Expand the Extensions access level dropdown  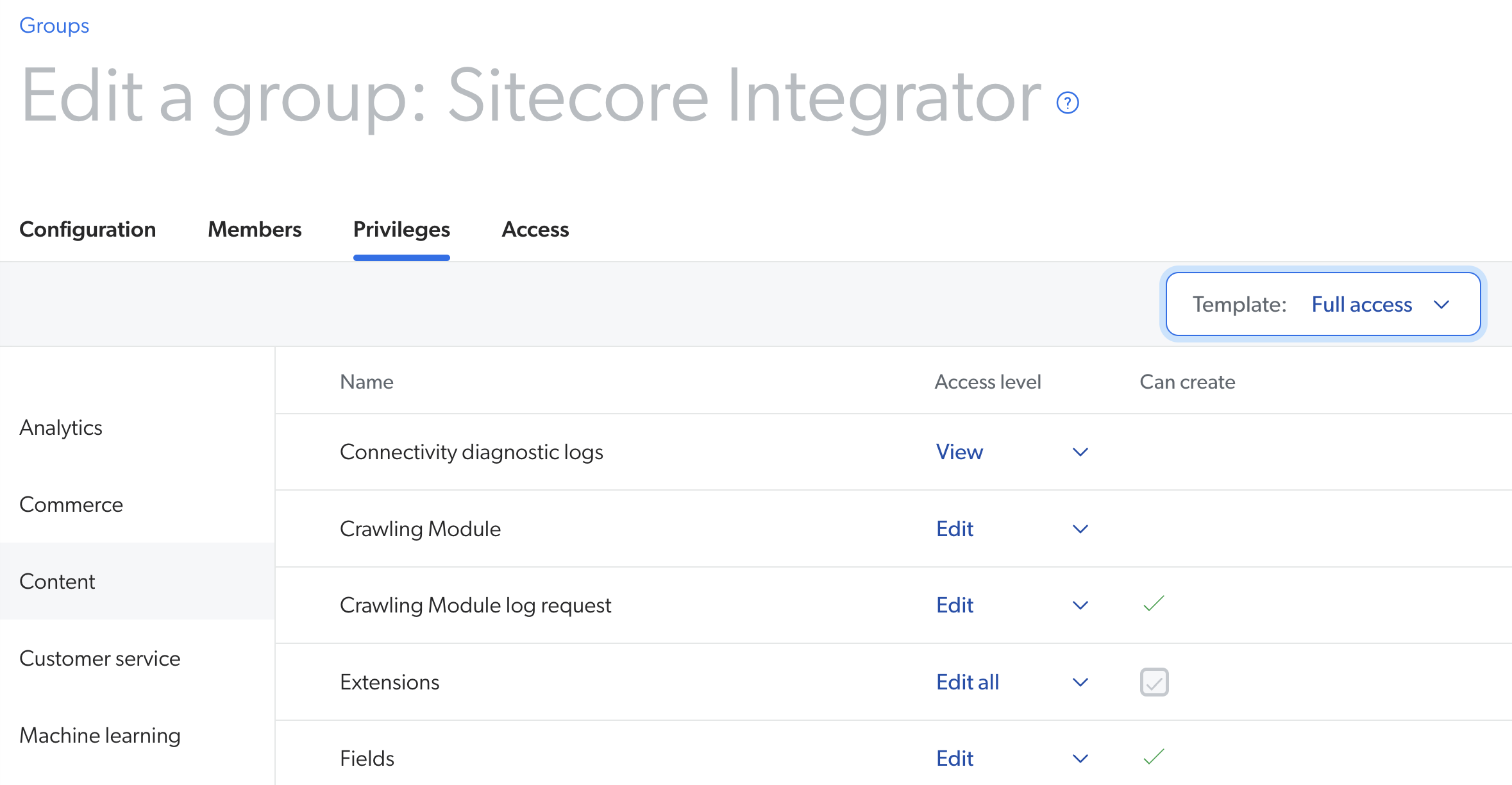pyautogui.click(x=1080, y=682)
